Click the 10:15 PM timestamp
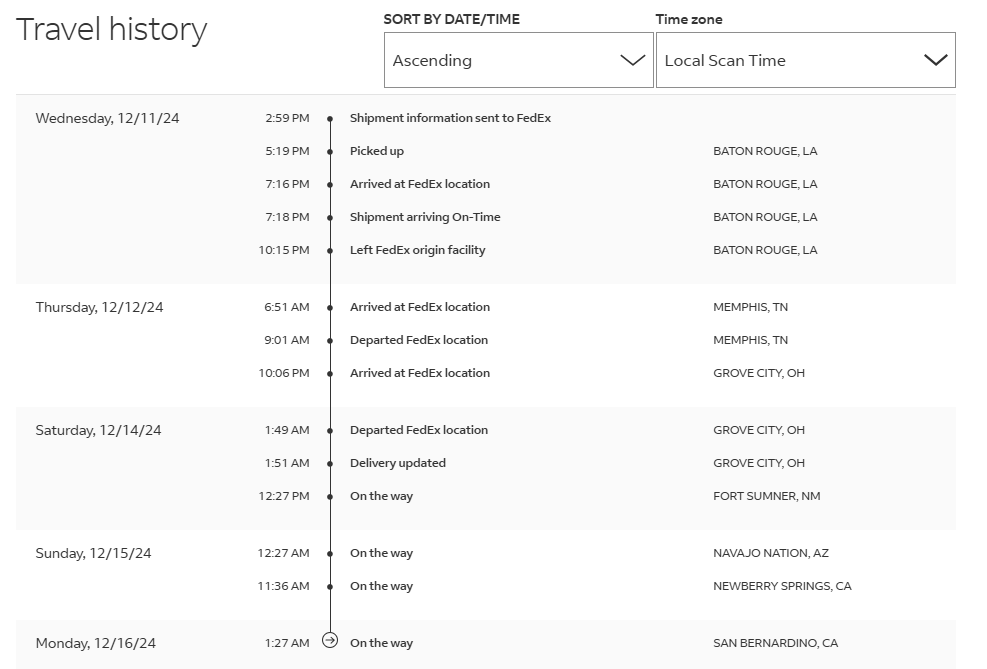The width and height of the screenshot is (987, 669). 284,250
